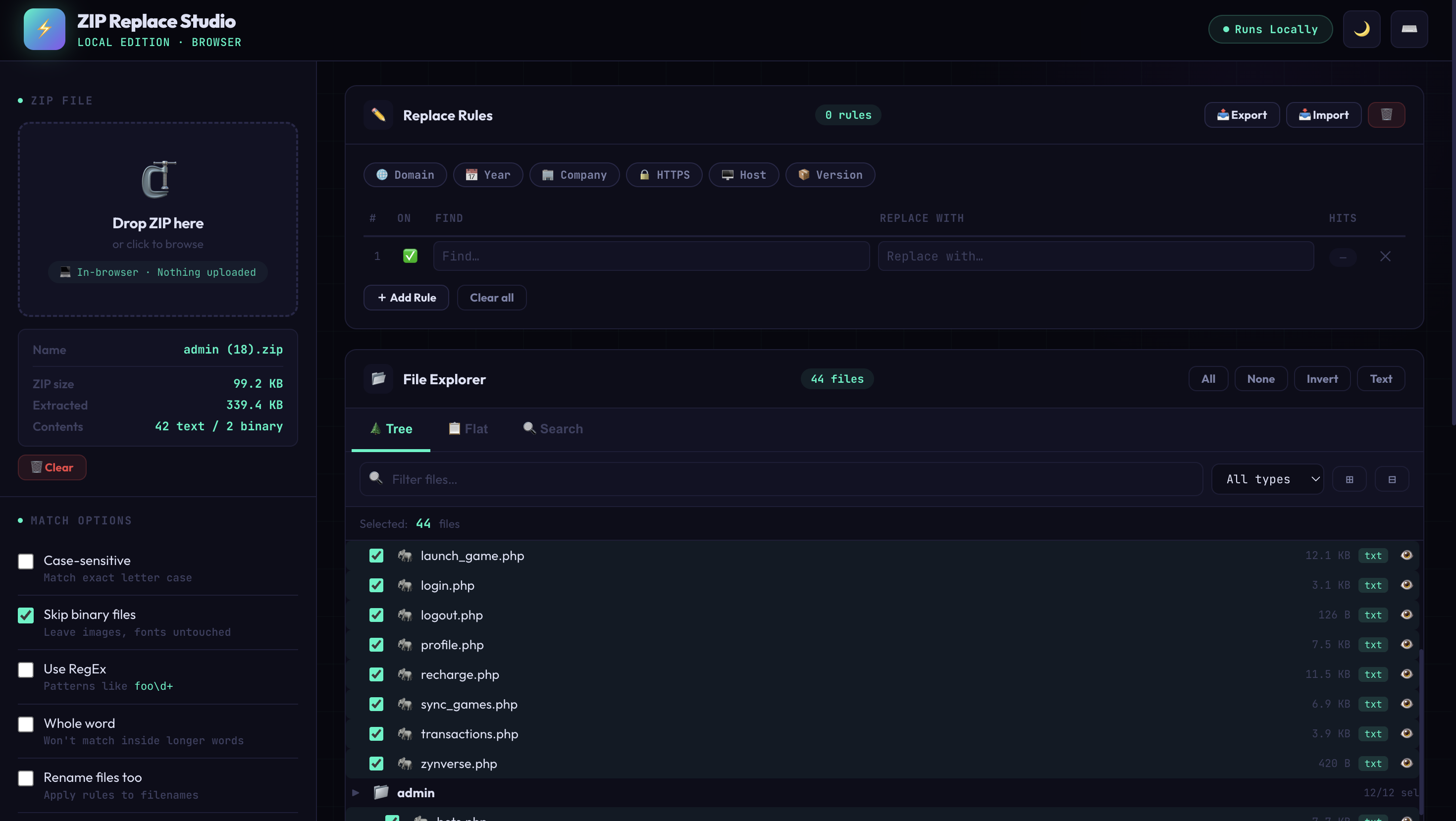Enable the Case-sensitive option
1456x821 pixels.
point(25,561)
